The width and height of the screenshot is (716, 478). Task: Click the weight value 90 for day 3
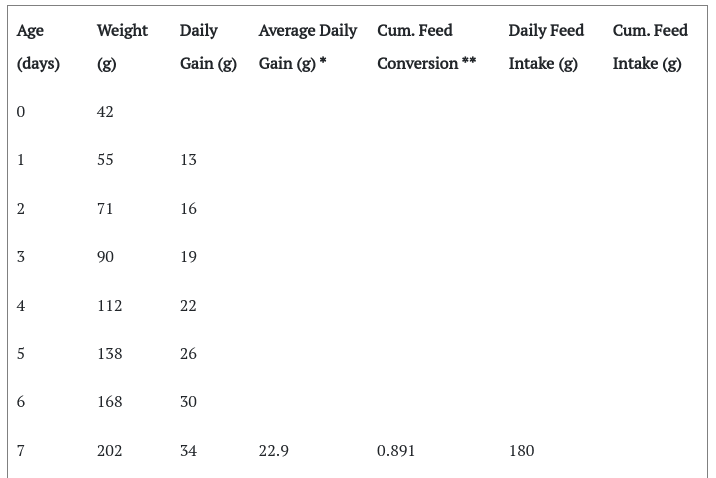[x=105, y=257]
